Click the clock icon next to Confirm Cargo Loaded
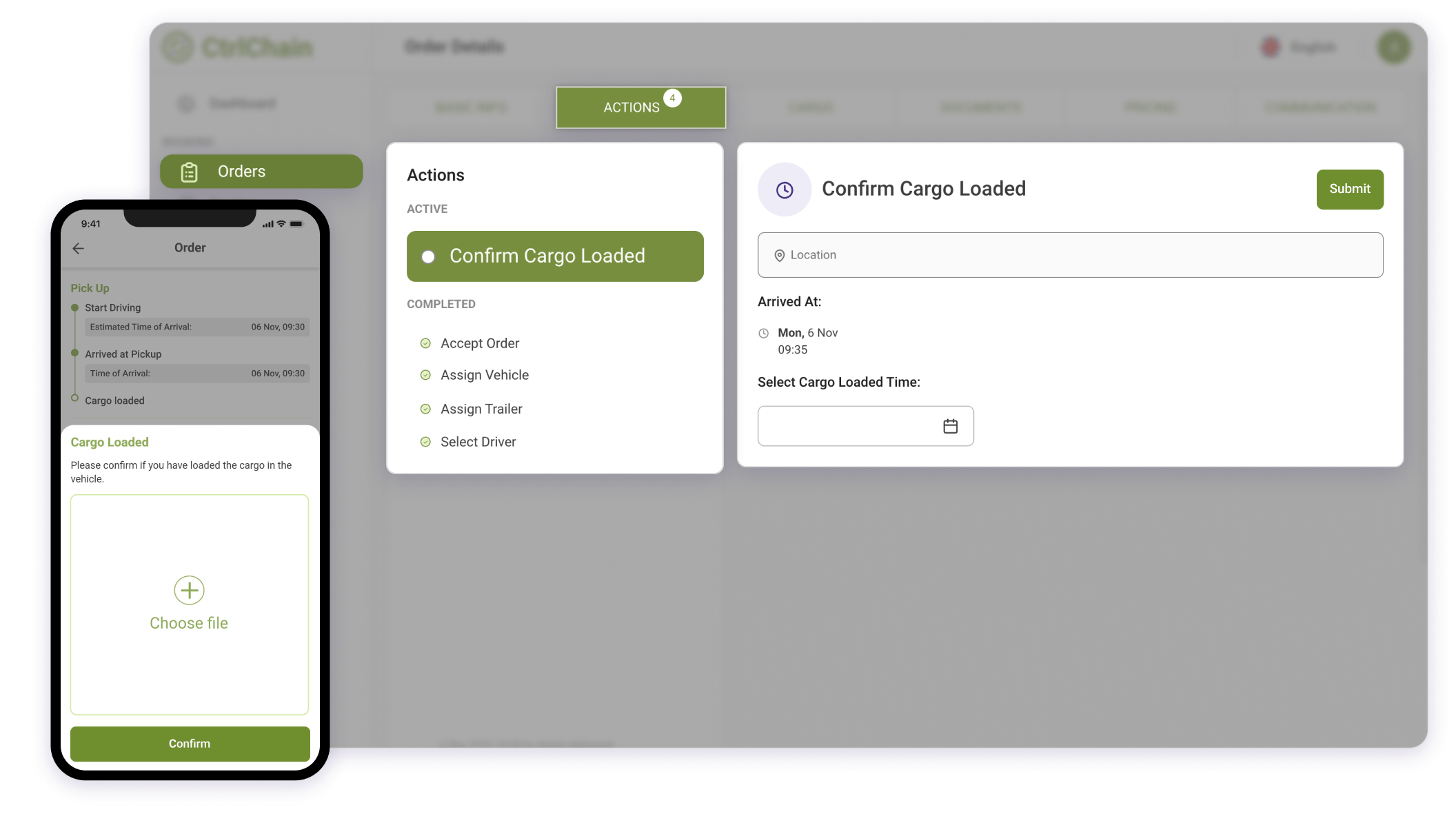This screenshot has width=1456, height=834. (x=784, y=189)
